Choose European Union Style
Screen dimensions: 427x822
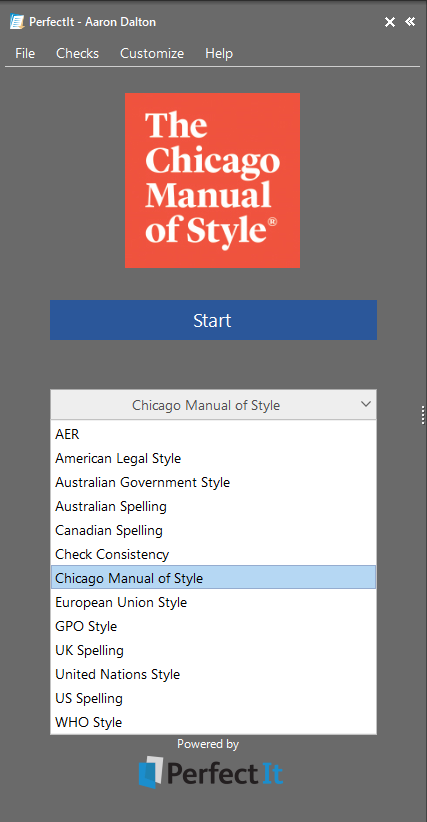[x=213, y=602]
